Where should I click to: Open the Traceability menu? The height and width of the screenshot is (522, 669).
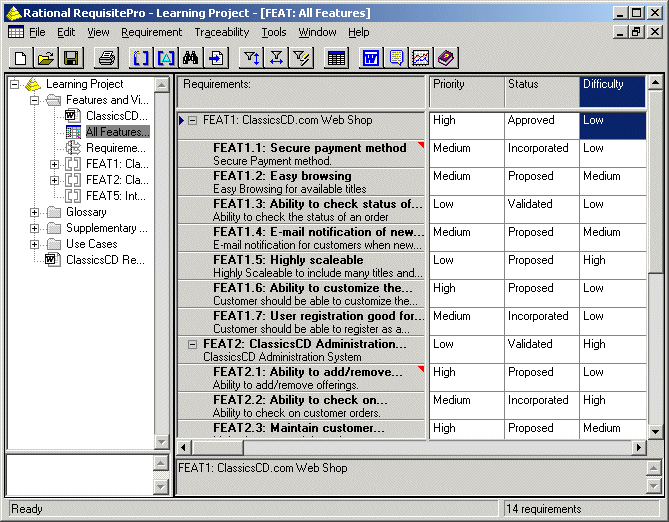click(222, 32)
